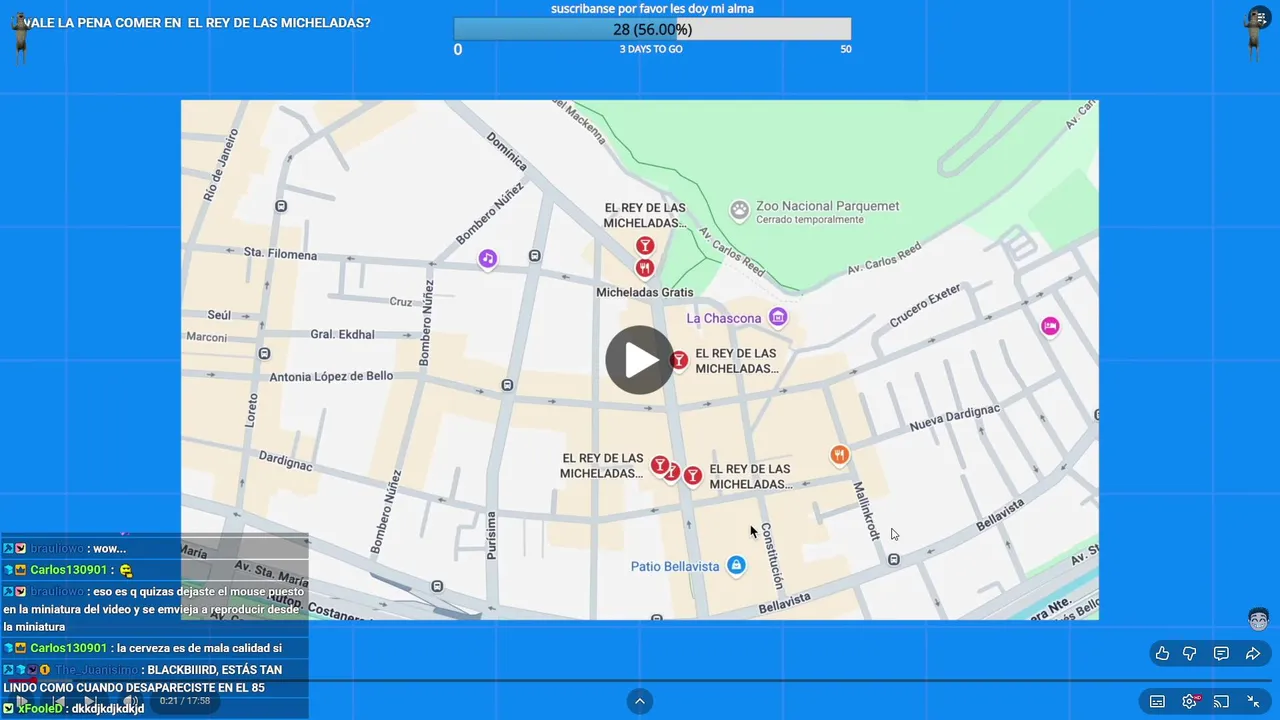Viewport: 1280px width, 720px height.
Task: Click the La Chascona museum marker
Action: pos(778,318)
